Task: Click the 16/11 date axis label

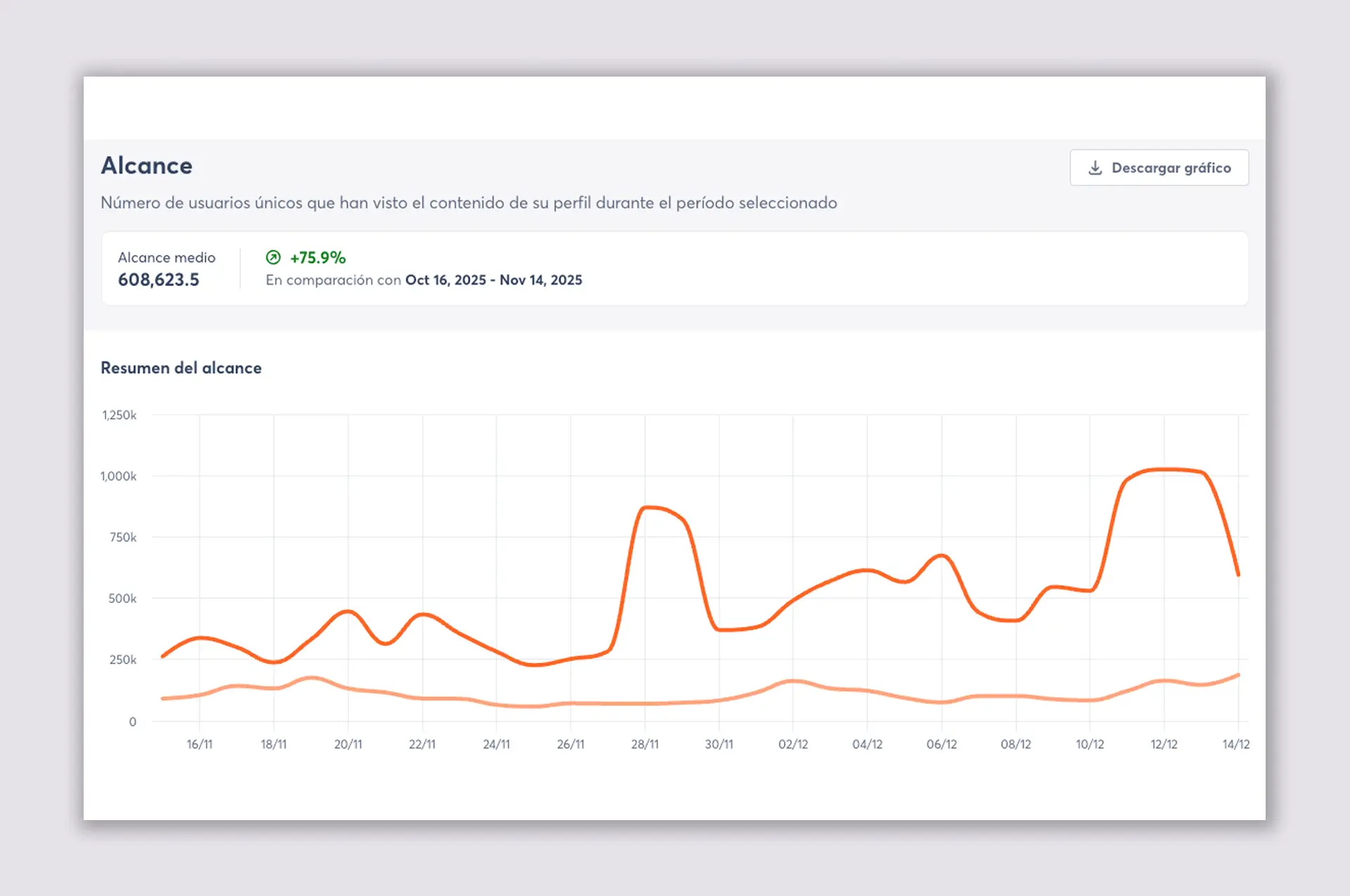Action: pos(199,744)
